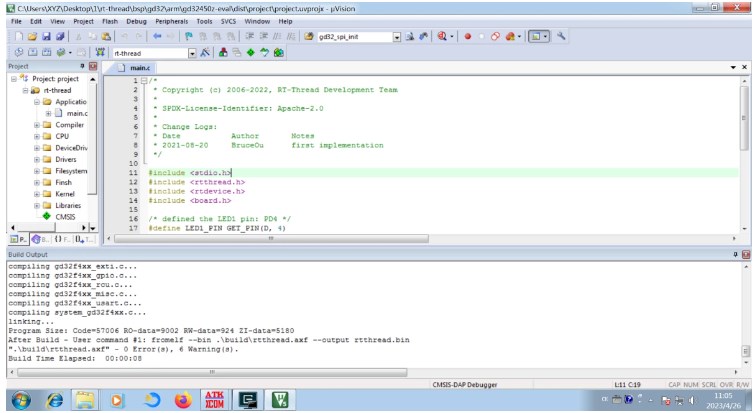The image size is (754, 413).
Task: Expand the Kernel folder in project tree
Action: [x=37, y=193]
